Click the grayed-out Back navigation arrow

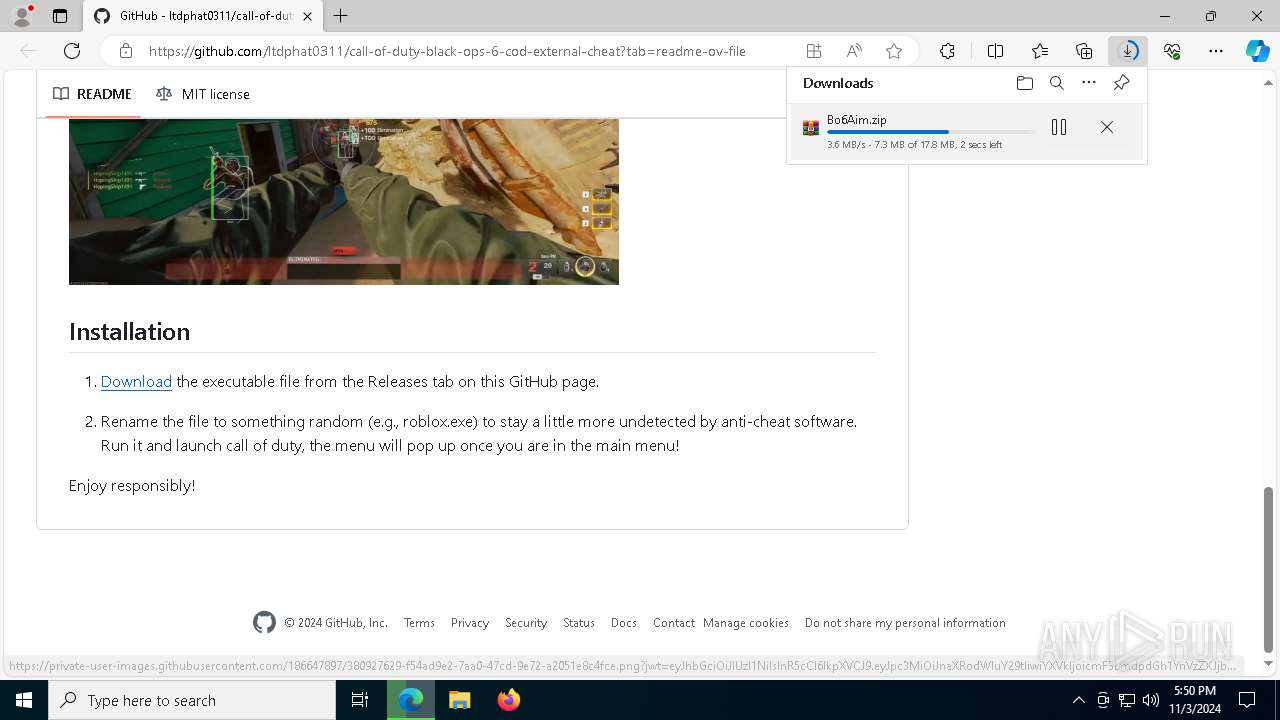[x=28, y=51]
